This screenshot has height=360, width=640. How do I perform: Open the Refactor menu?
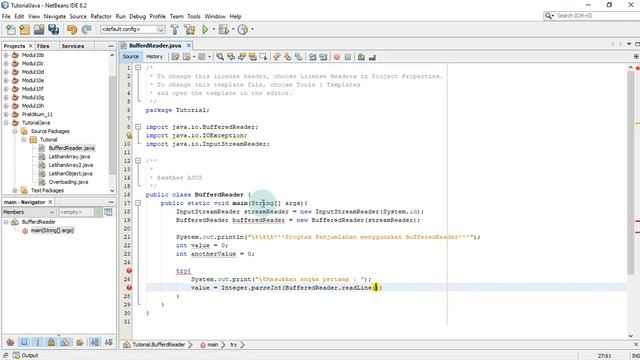(x=101, y=16)
